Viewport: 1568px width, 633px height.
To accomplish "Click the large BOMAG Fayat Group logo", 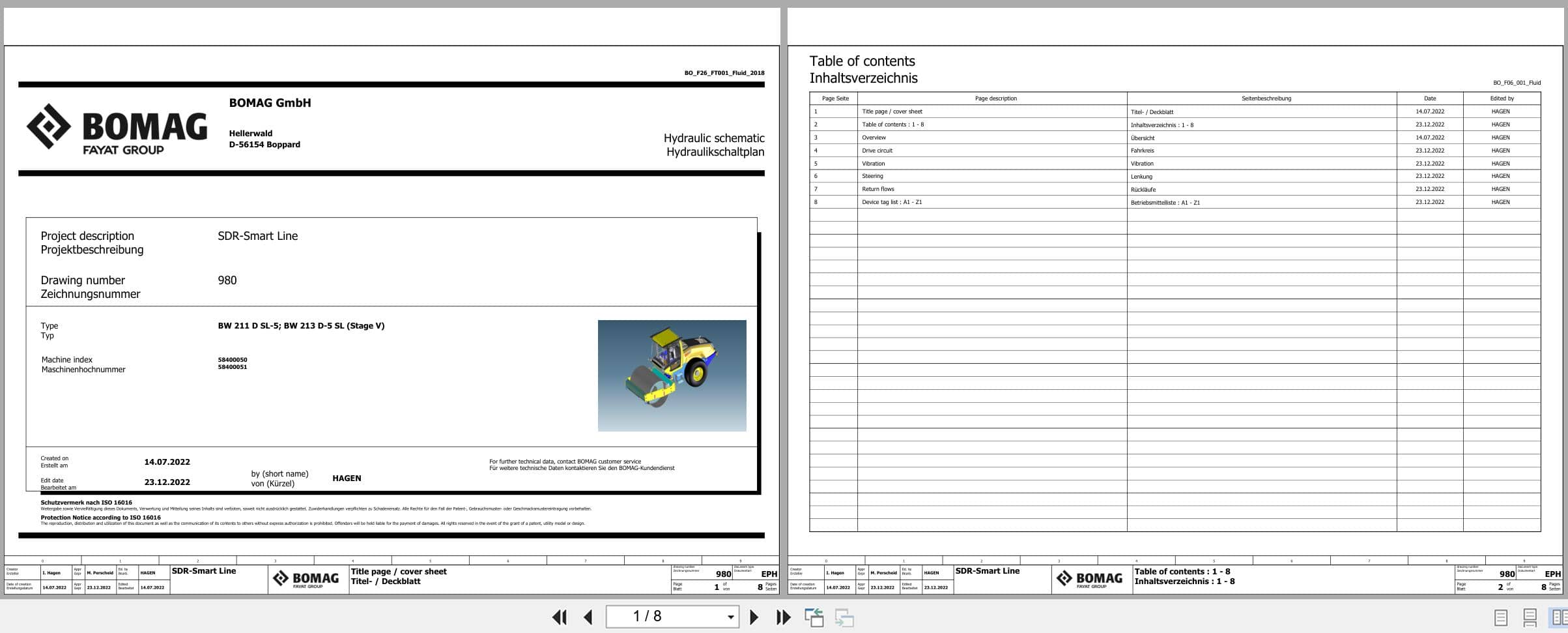I will pos(117,128).
